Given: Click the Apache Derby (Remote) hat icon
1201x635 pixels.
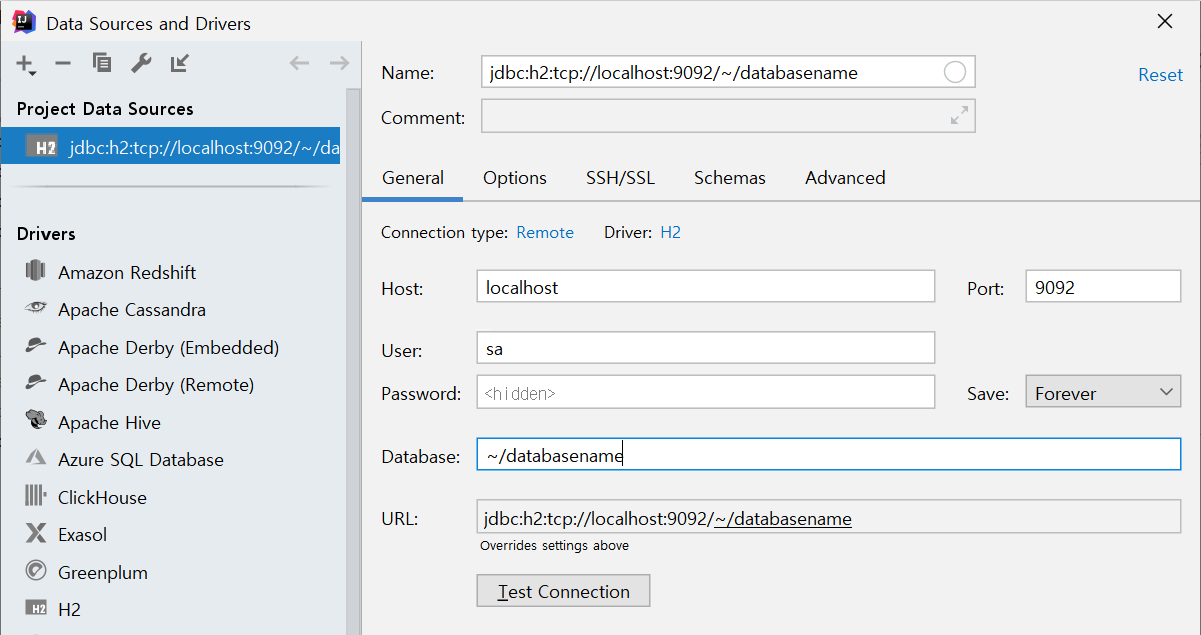Looking at the screenshot, I should (36, 384).
